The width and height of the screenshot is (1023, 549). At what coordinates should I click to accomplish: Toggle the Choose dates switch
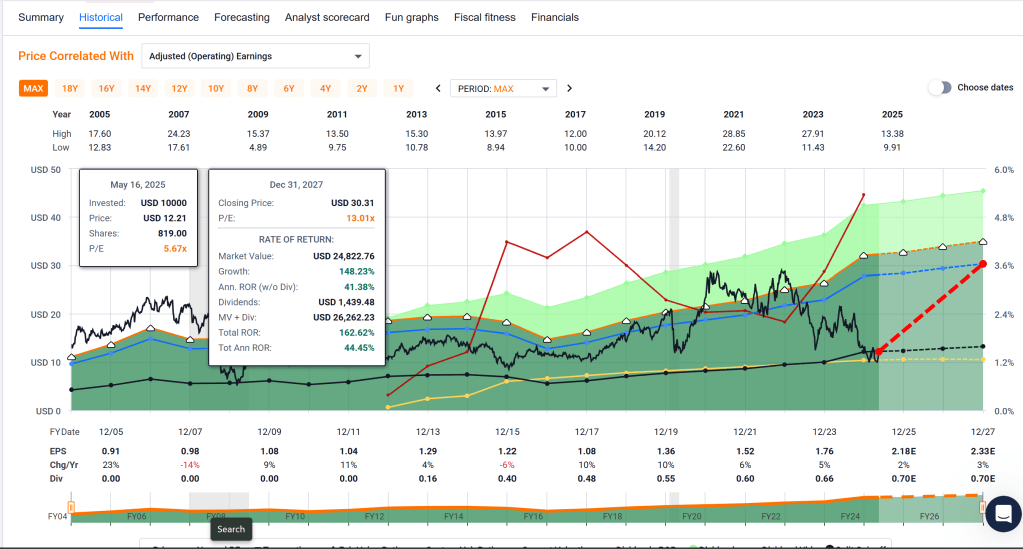pyautogui.click(x=939, y=88)
